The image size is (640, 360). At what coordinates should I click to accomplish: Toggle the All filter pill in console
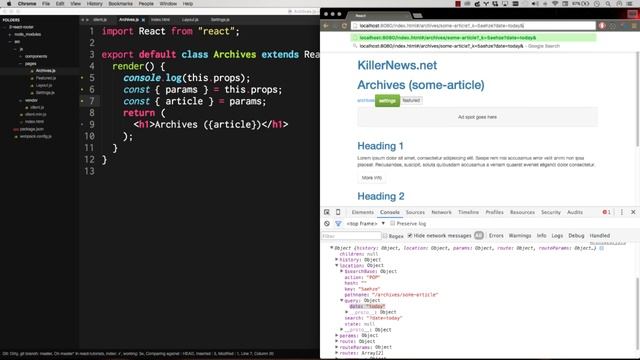pyautogui.click(x=479, y=236)
